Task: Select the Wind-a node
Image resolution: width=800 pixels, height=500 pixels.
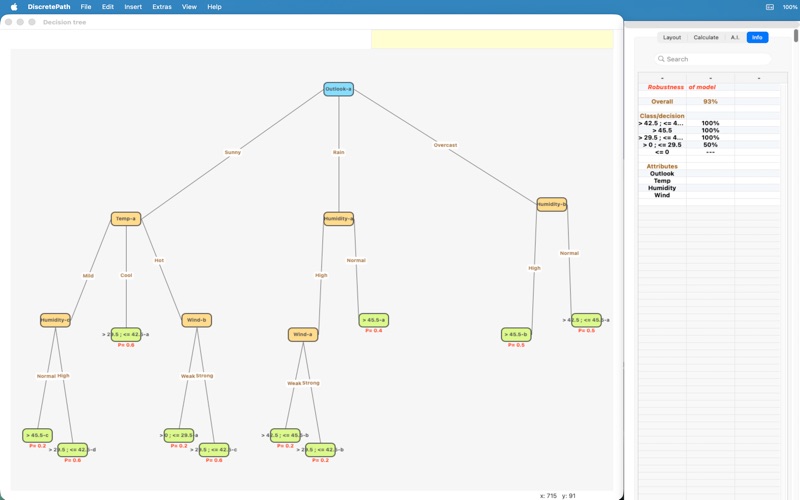Action: [x=303, y=335]
